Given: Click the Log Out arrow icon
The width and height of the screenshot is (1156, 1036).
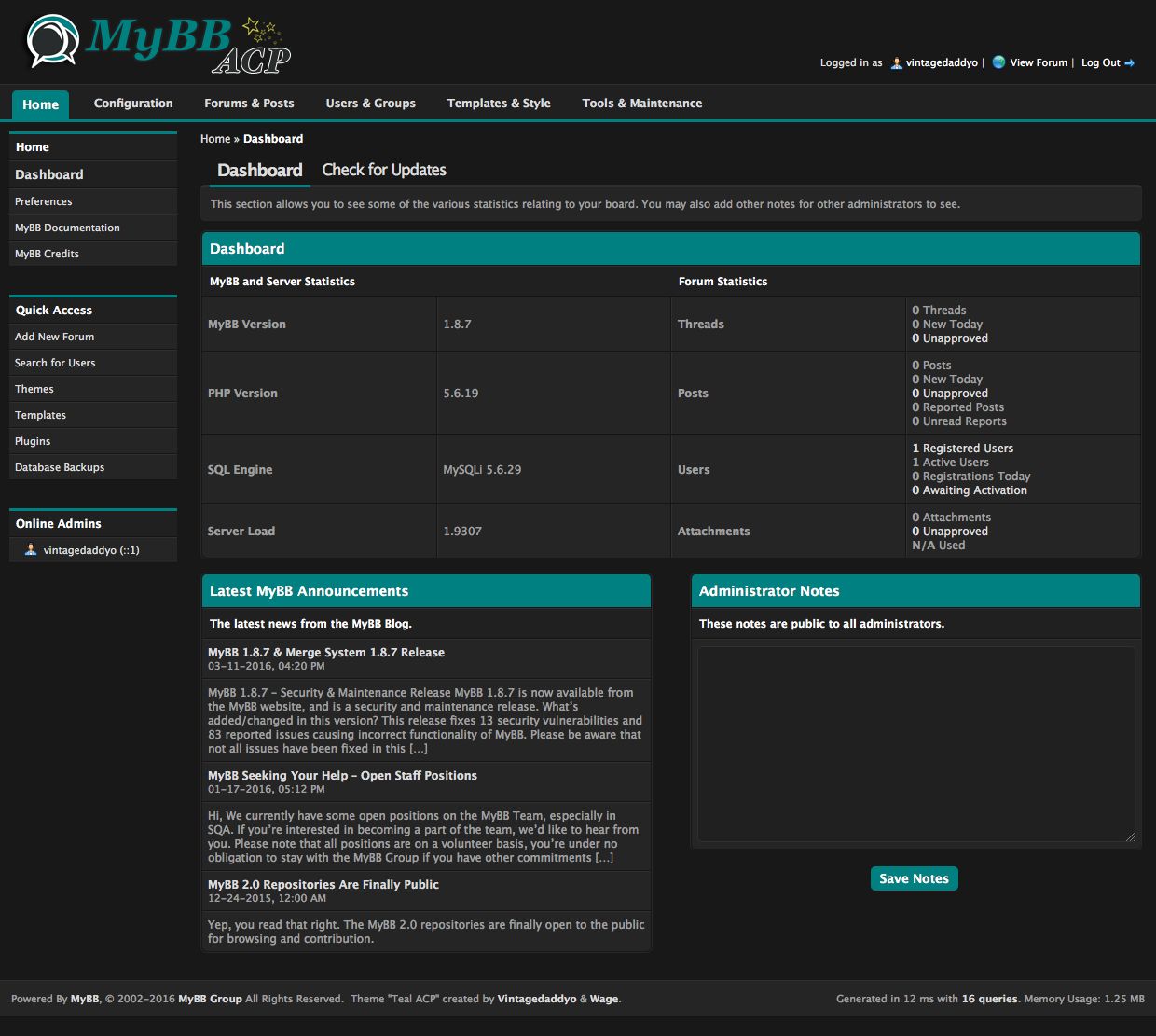Looking at the screenshot, I should click(x=1130, y=63).
